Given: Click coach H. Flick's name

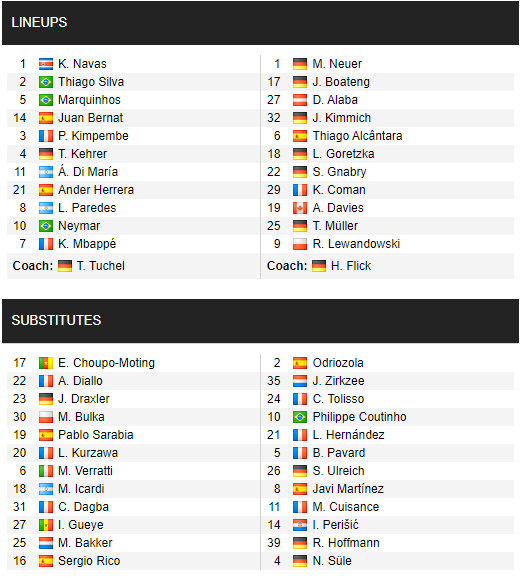Looking at the screenshot, I should tap(351, 266).
